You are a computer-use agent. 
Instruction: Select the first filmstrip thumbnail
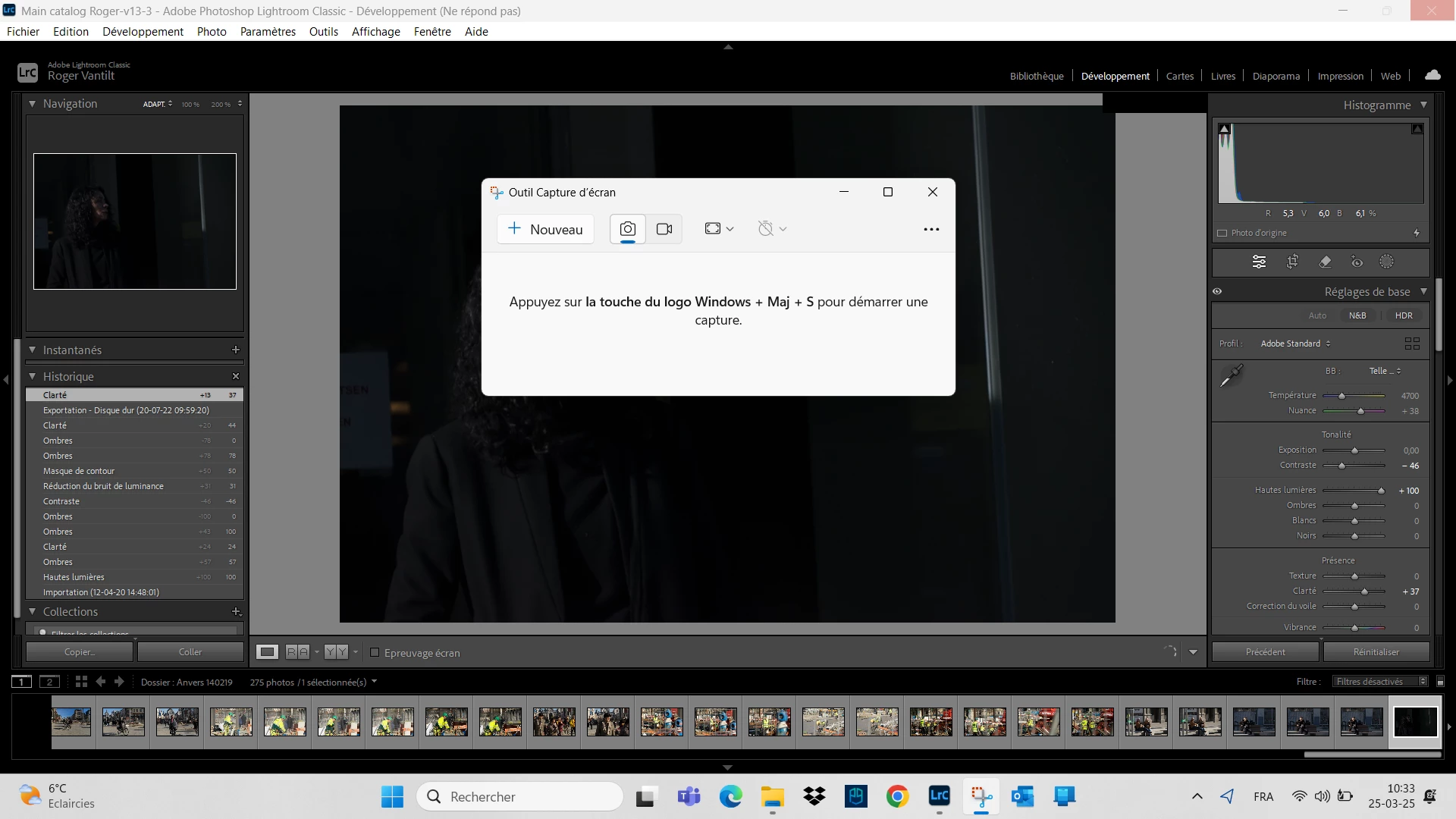pos(71,721)
